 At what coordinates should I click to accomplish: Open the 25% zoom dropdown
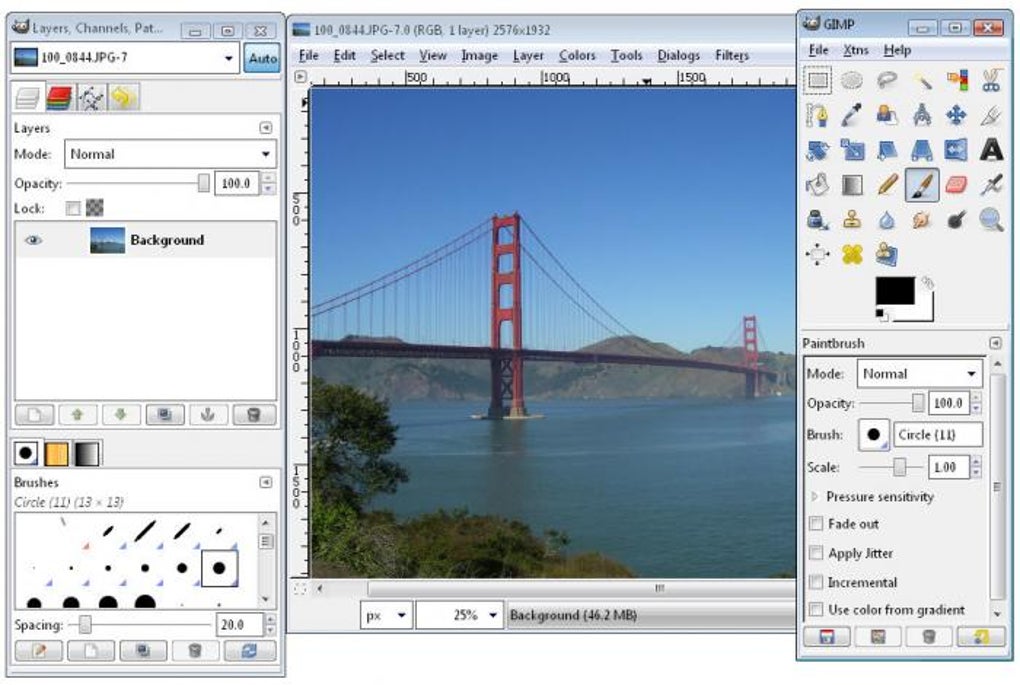tap(460, 615)
